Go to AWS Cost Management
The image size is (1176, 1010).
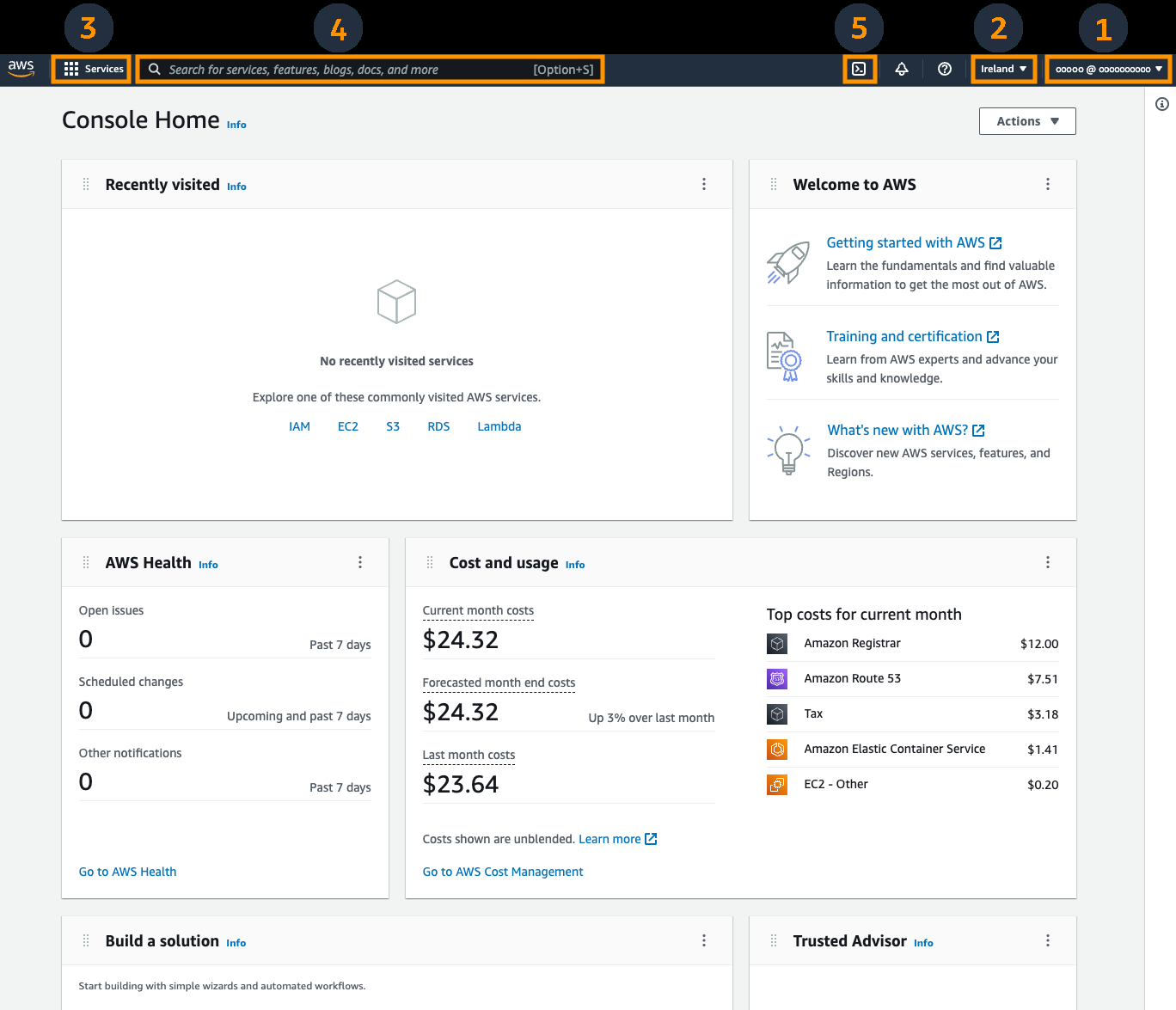pyautogui.click(x=502, y=871)
